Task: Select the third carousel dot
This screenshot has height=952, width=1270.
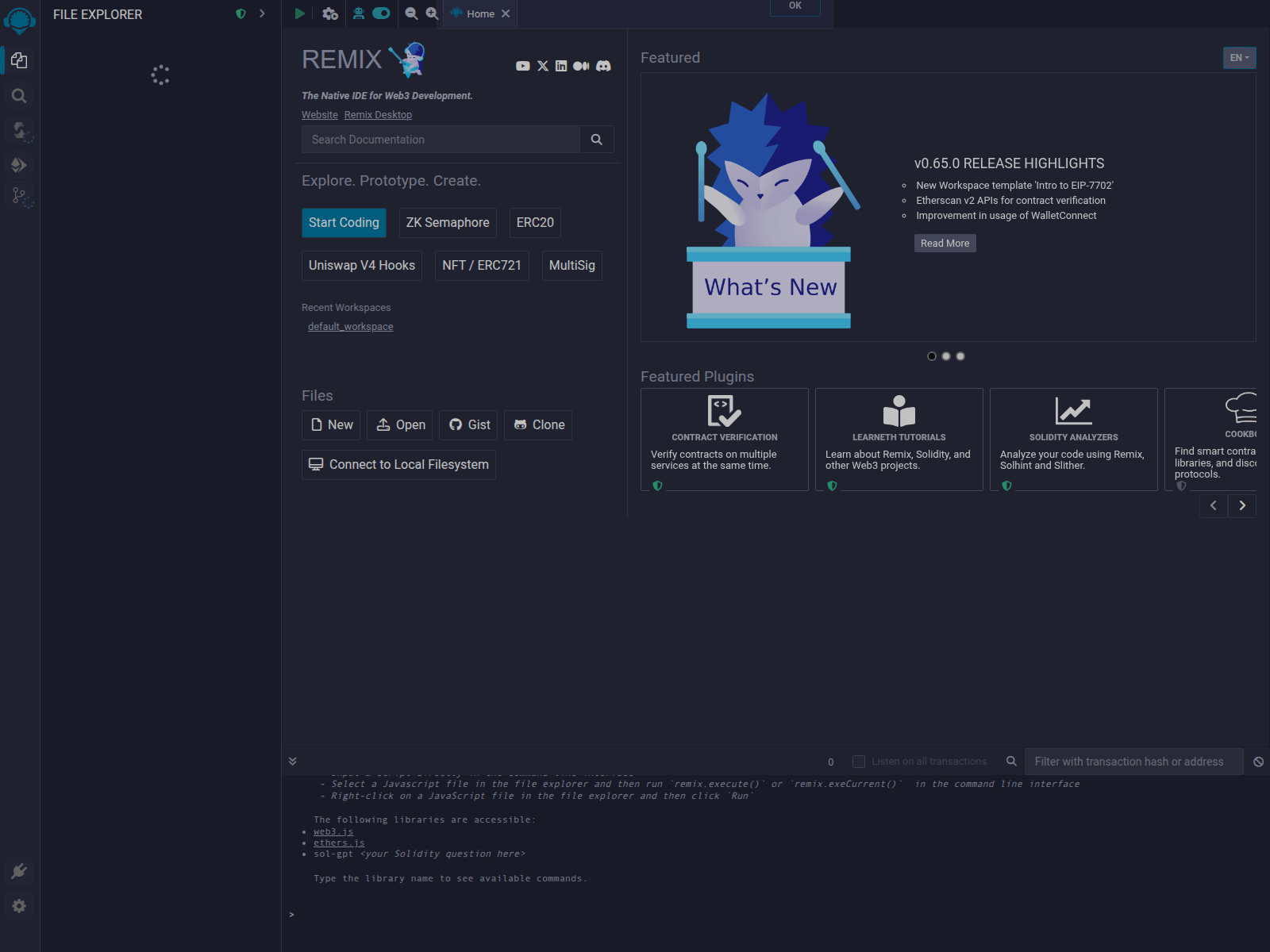Action: 960,356
